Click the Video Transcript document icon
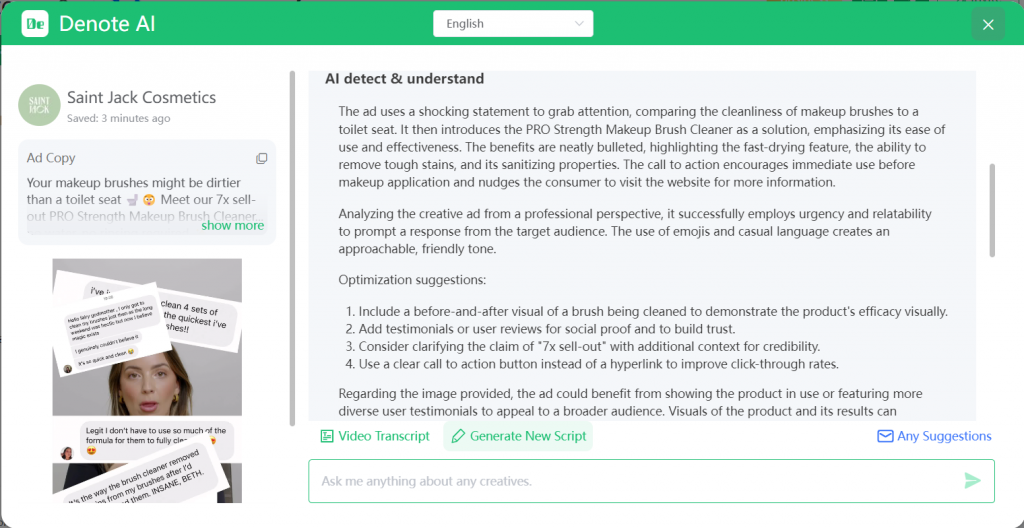This screenshot has height=528, width=1024. (327, 436)
